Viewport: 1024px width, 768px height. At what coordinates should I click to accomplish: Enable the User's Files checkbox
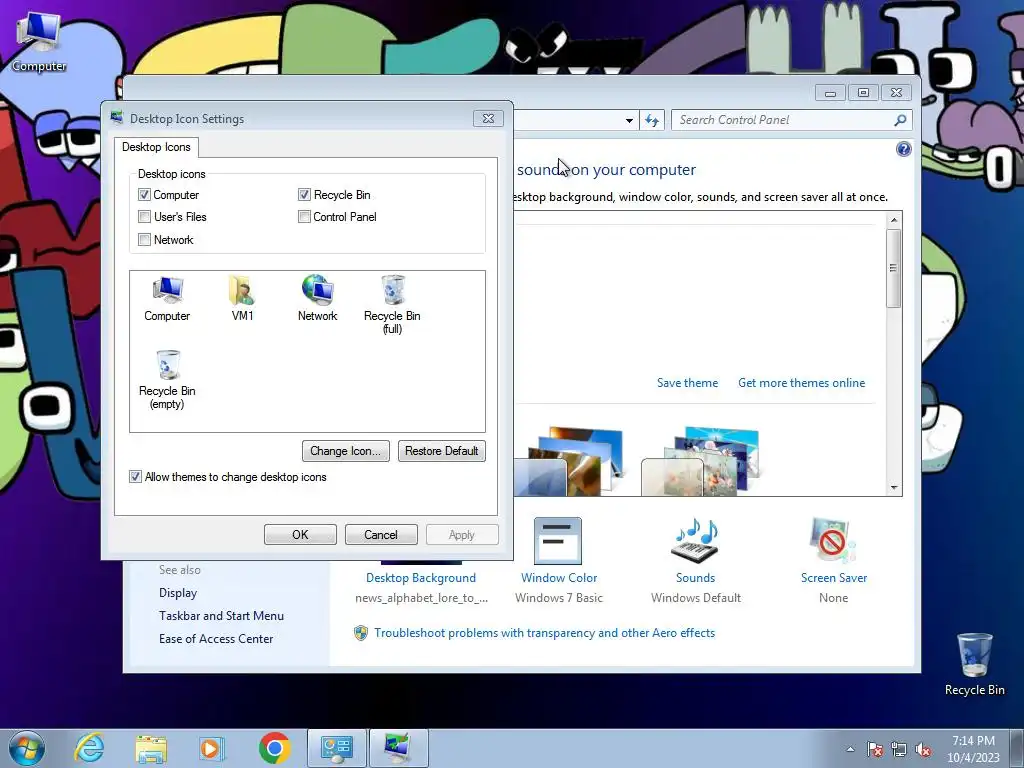point(144,217)
